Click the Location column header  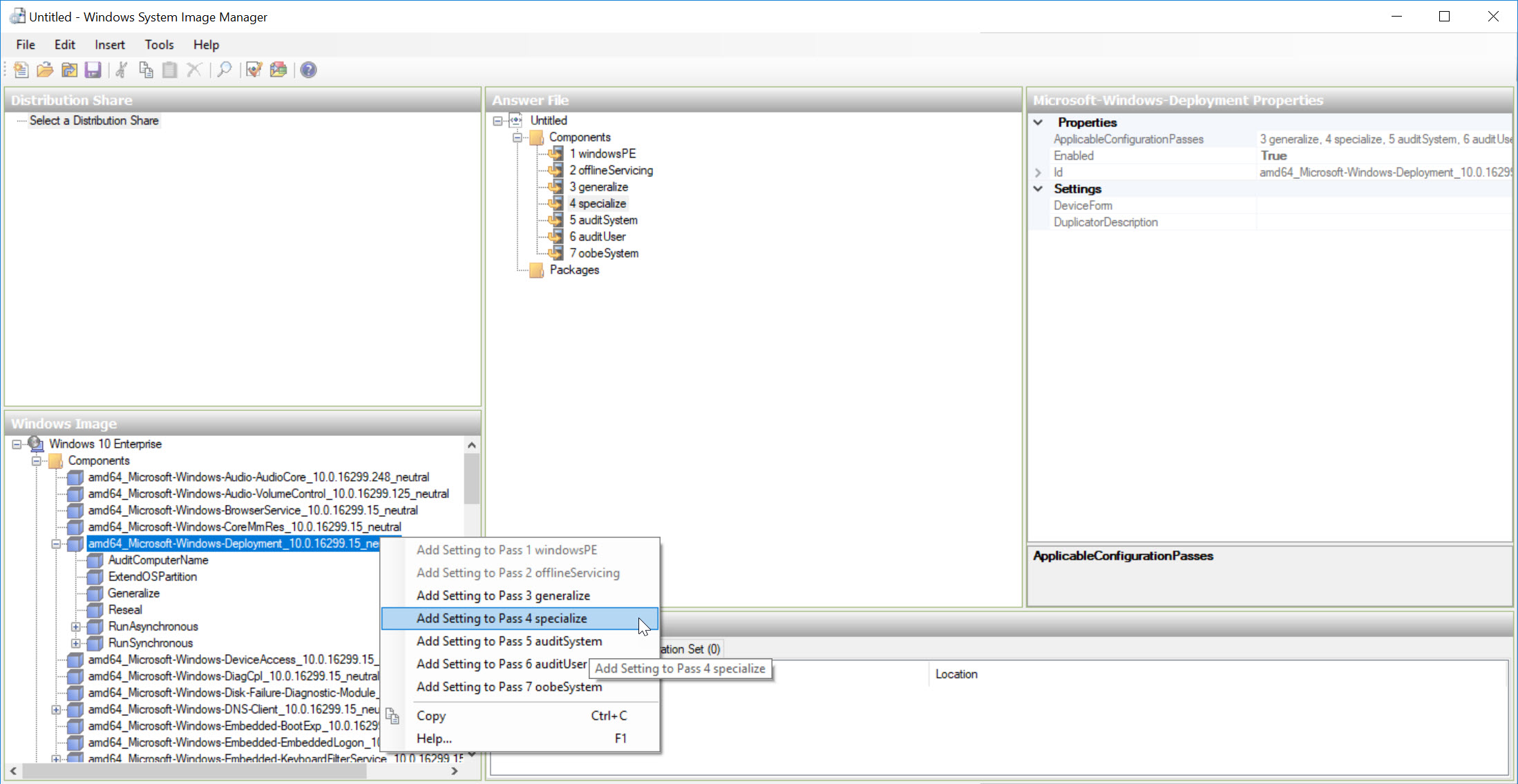click(x=956, y=674)
